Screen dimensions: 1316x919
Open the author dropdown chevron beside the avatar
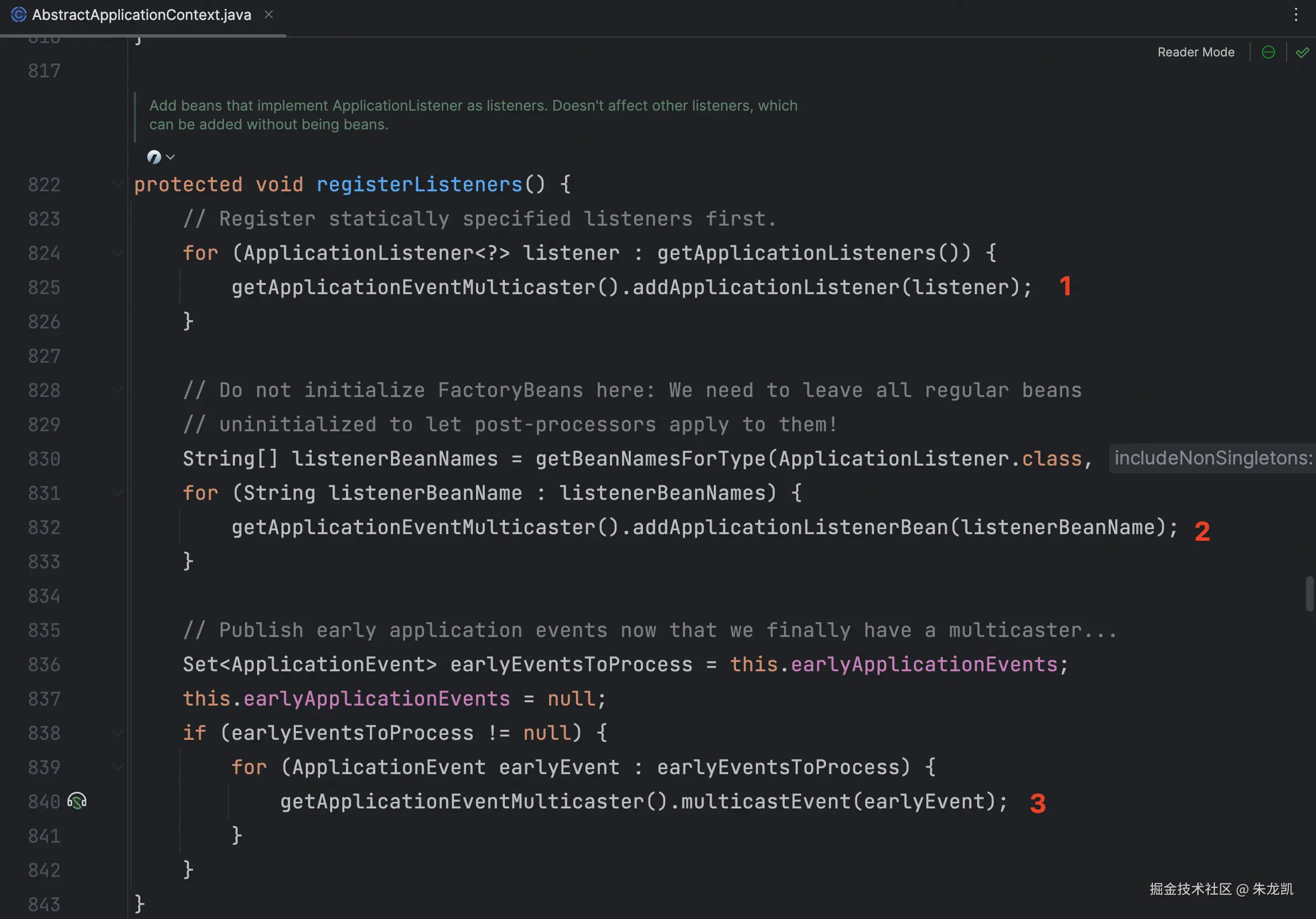pyautogui.click(x=170, y=156)
